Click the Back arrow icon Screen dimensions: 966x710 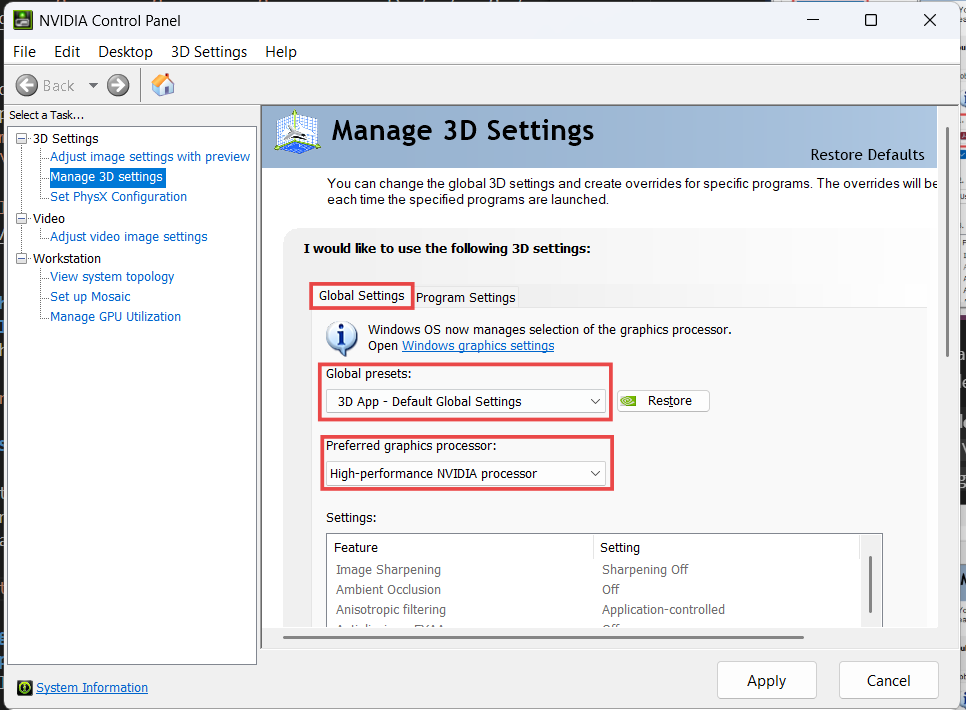pos(27,86)
